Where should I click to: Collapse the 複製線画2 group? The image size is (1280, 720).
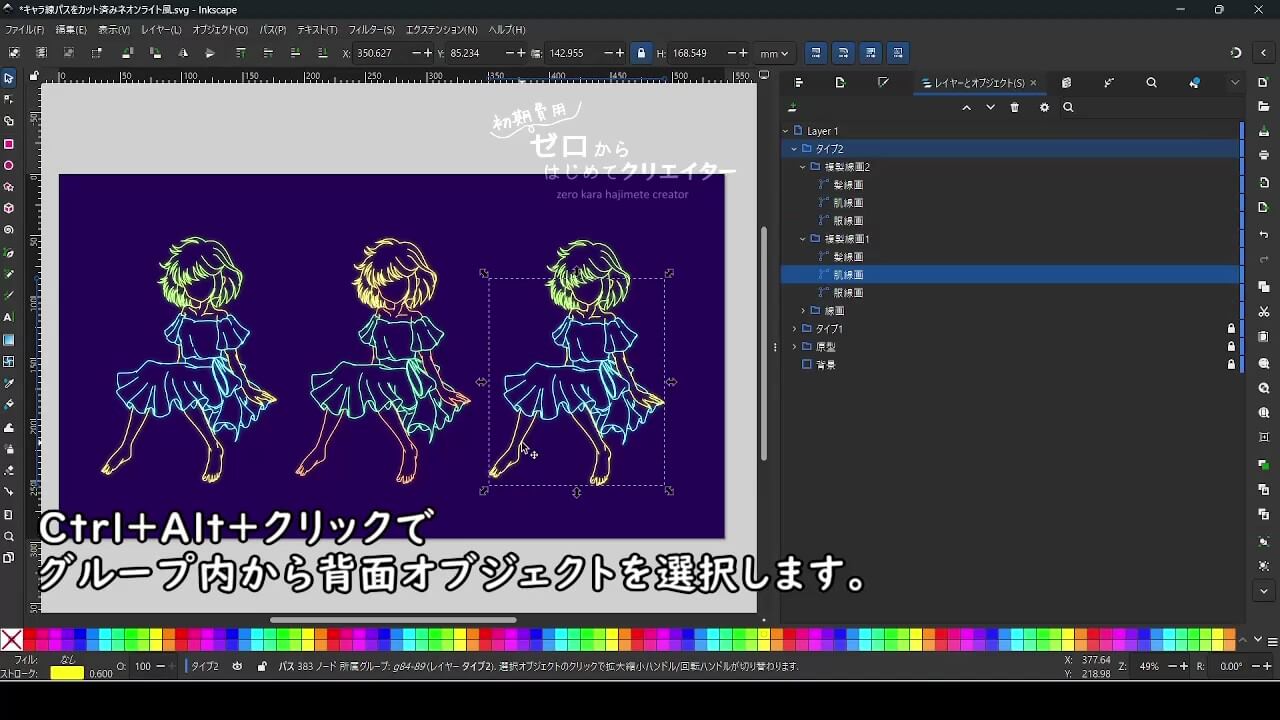tap(803, 167)
